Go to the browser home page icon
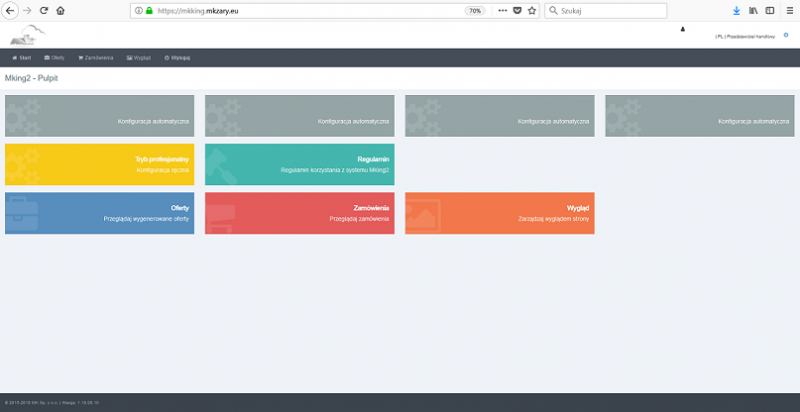Image resolution: width=800 pixels, height=412 pixels. coord(60,10)
